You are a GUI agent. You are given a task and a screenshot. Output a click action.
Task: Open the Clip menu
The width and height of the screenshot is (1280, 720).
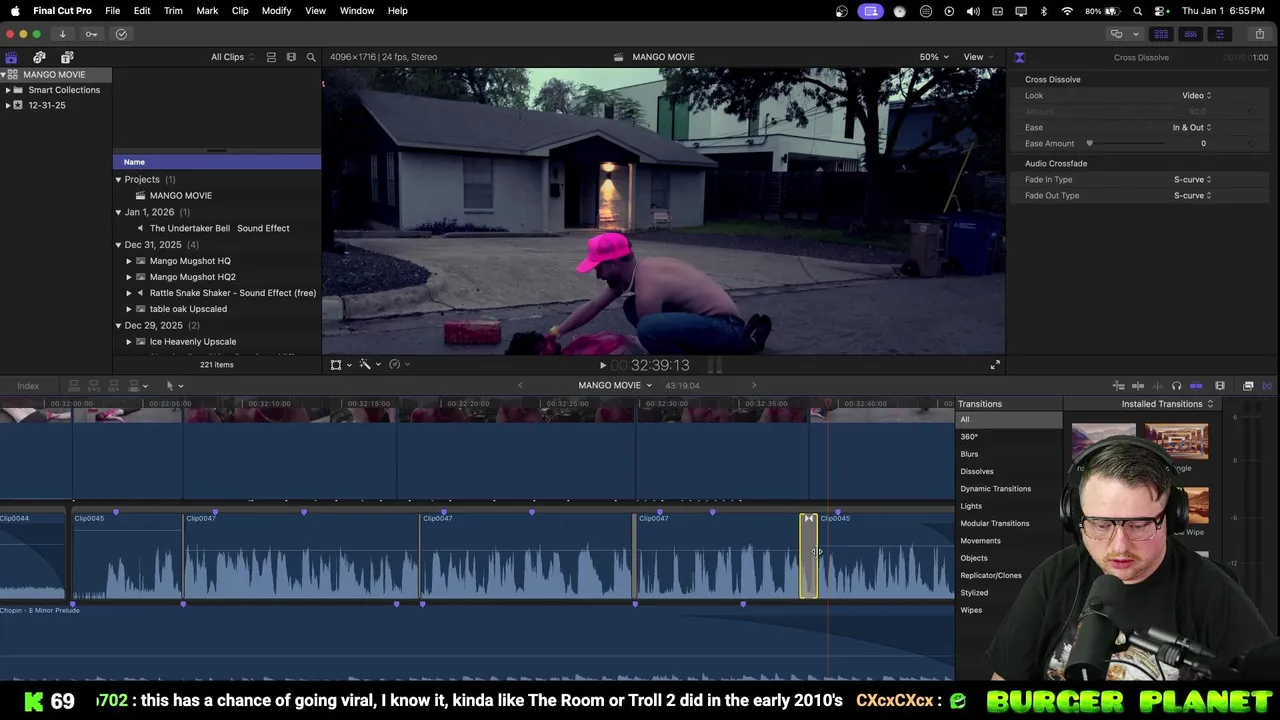[x=240, y=11]
